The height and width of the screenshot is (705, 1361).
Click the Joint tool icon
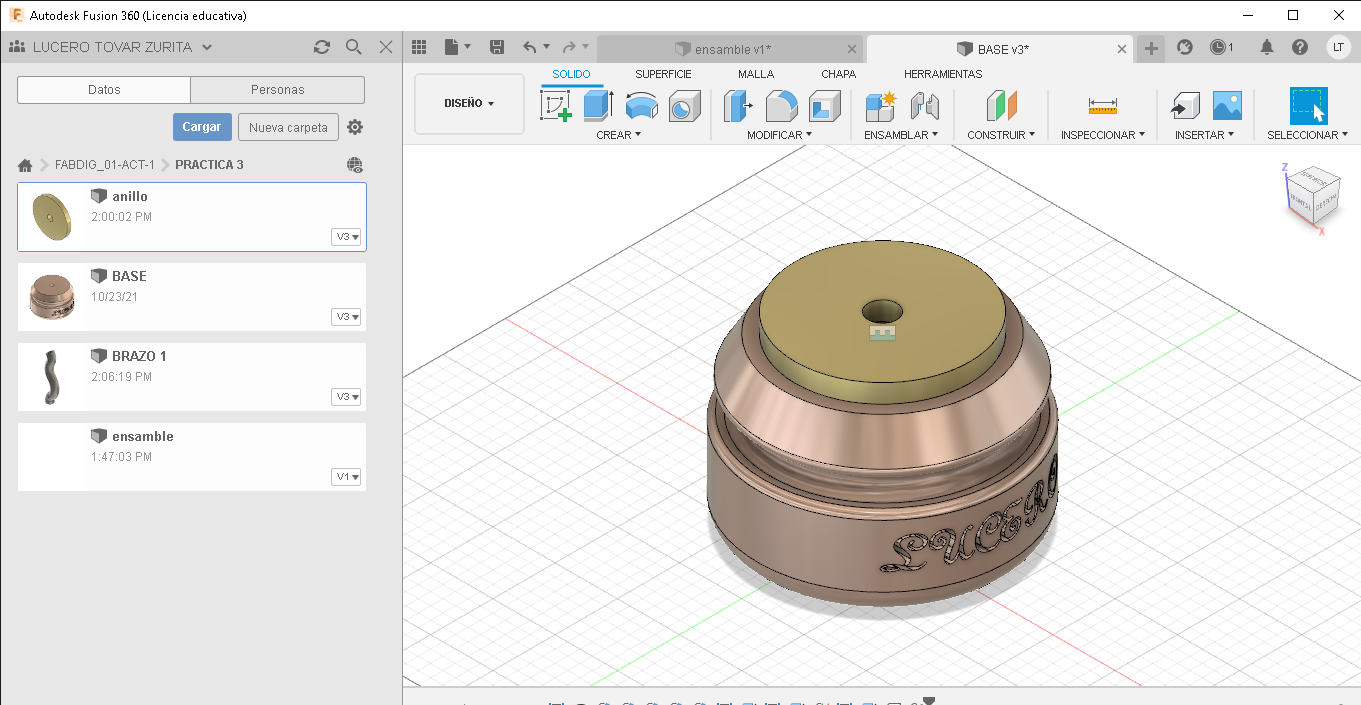point(925,106)
